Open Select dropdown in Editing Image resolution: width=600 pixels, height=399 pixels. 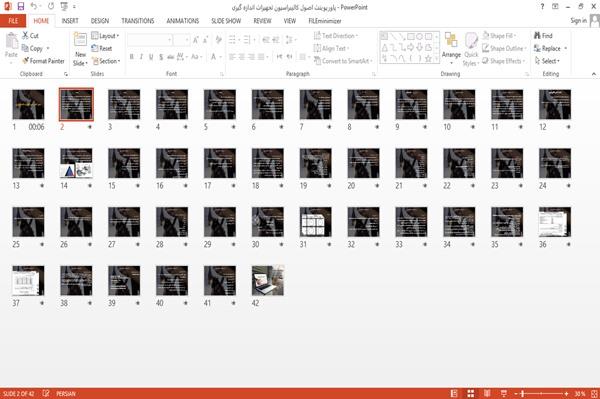point(547,61)
